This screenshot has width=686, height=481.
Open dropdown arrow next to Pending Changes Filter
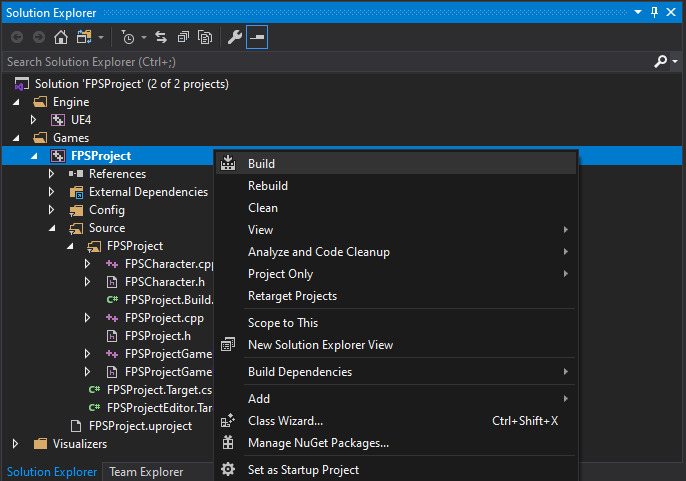[144, 38]
